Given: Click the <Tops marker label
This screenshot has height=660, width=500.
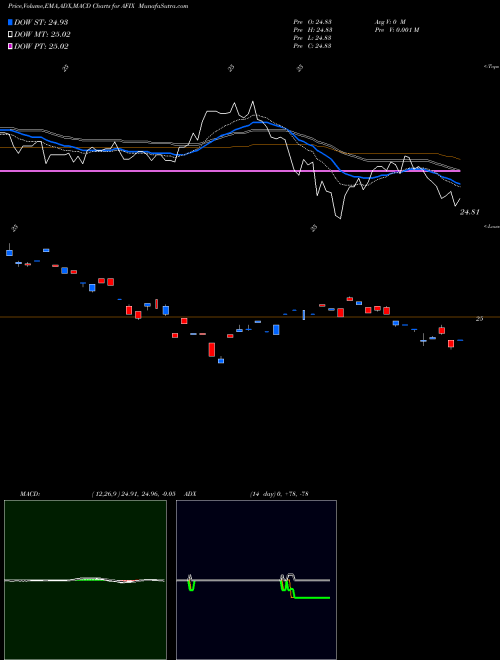Looking at the screenshot, I should pyautogui.click(x=492, y=67).
